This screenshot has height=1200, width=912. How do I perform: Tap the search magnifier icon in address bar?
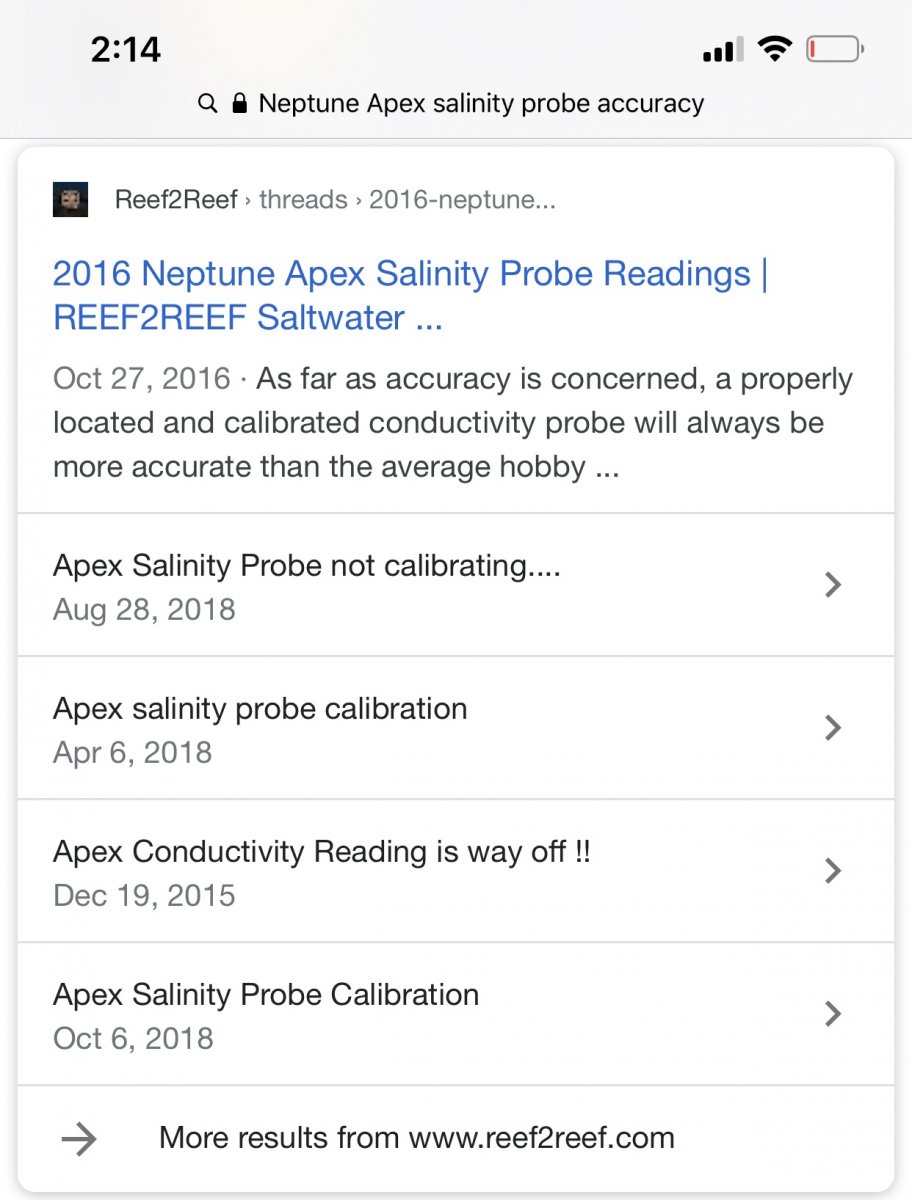click(x=208, y=103)
